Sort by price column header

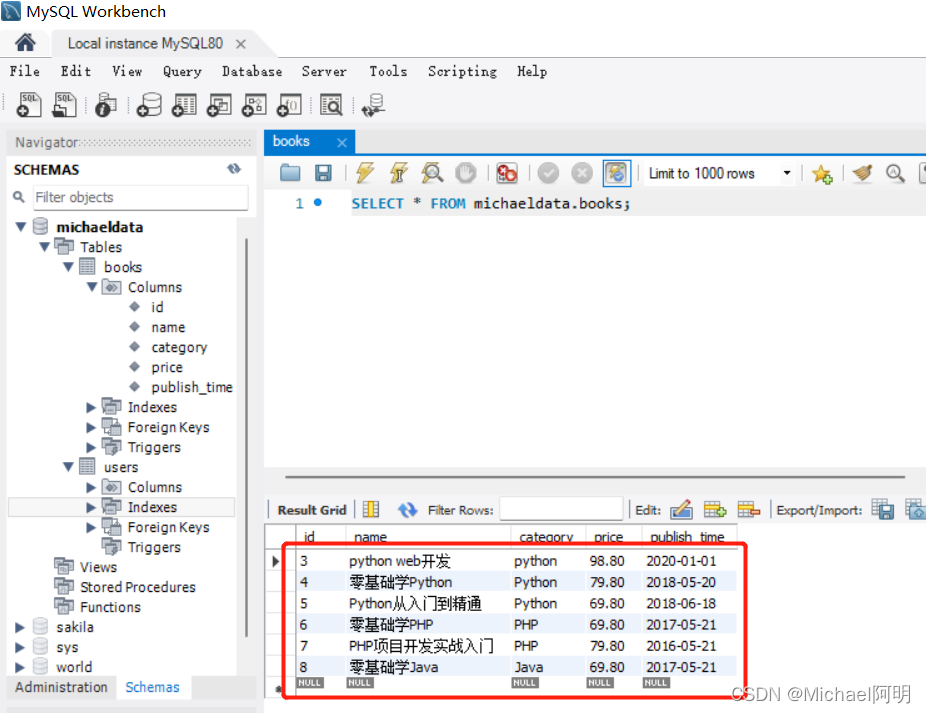click(608, 537)
